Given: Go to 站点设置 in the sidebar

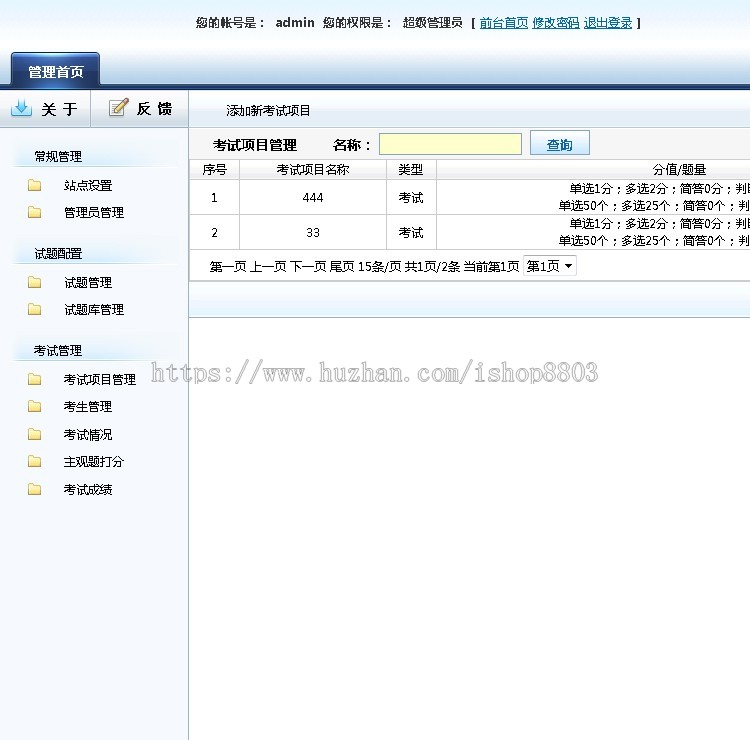Looking at the screenshot, I should (x=88, y=186).
